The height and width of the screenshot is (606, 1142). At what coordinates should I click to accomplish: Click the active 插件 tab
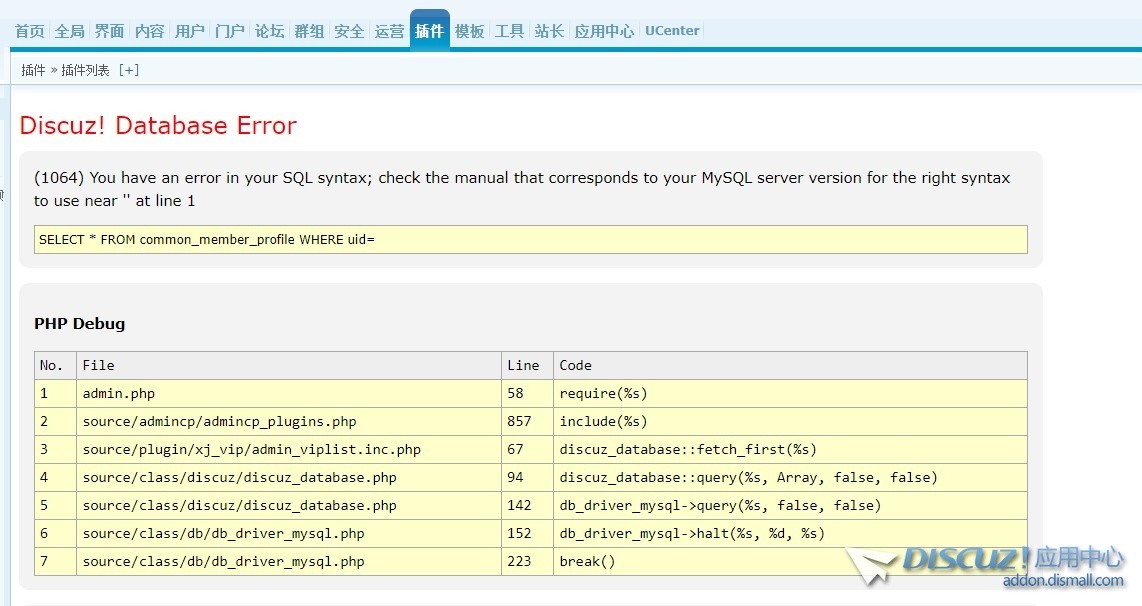point(430,31)
